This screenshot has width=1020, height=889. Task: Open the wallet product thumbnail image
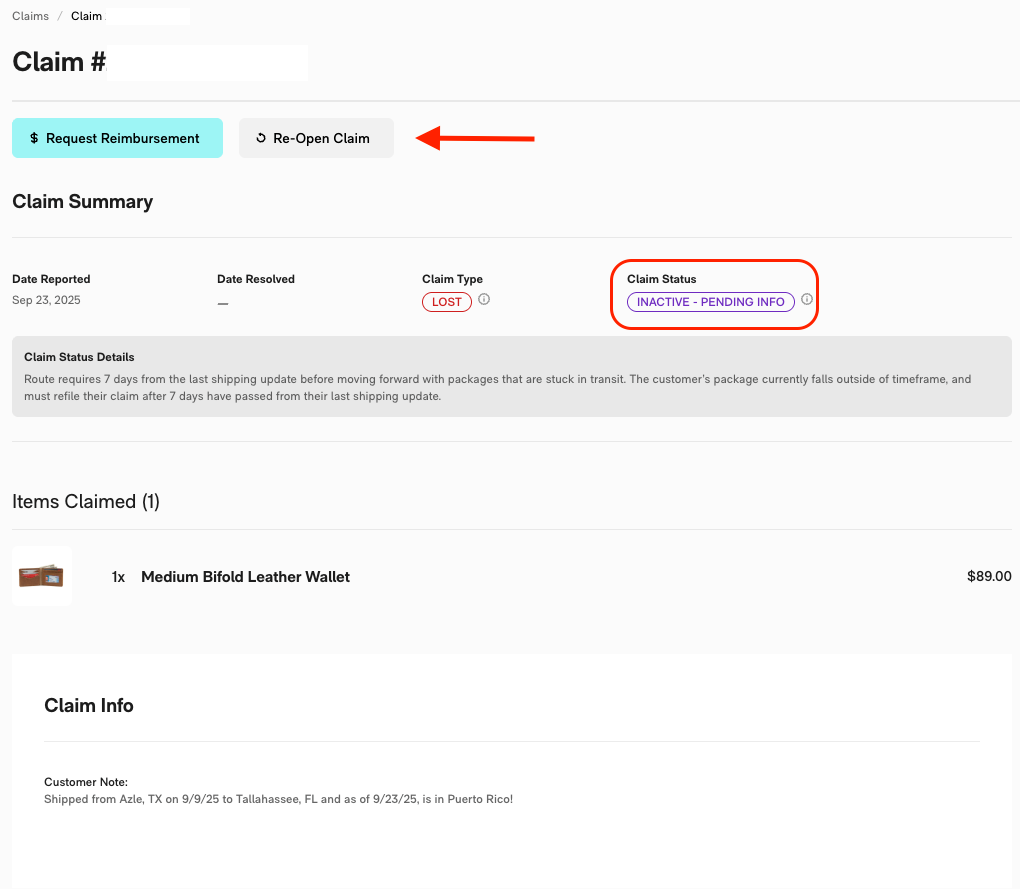(41, 576)
